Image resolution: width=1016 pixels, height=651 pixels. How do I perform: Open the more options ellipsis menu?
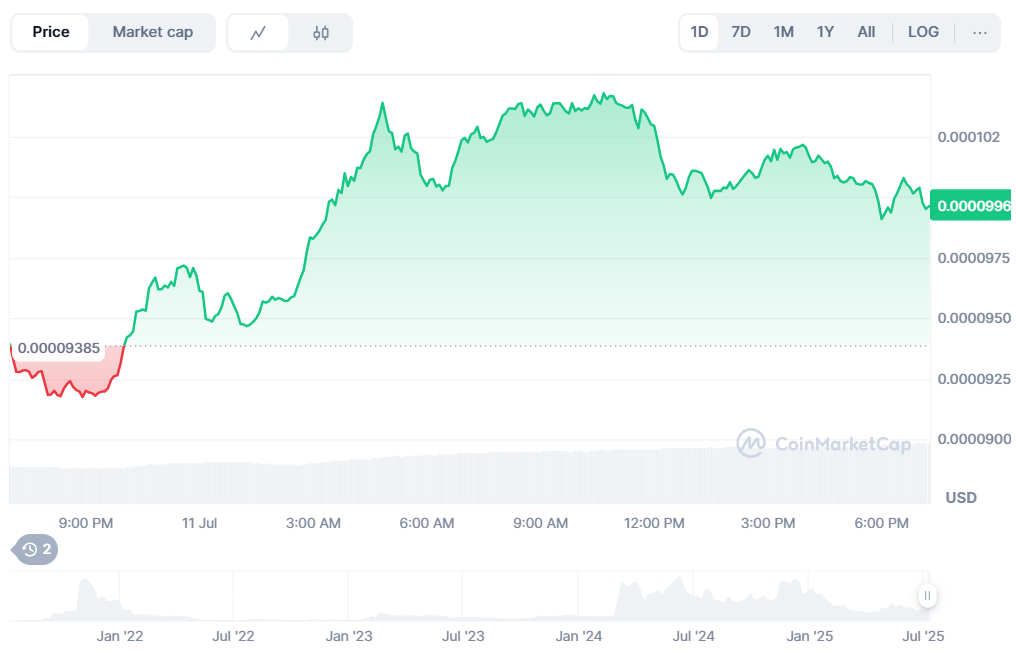[x=979, y=32]
